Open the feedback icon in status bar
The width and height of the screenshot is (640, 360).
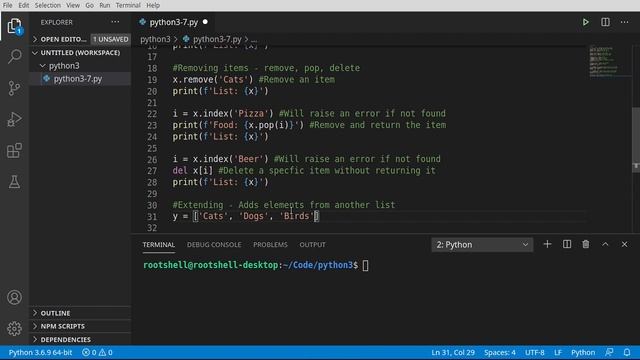609,352
